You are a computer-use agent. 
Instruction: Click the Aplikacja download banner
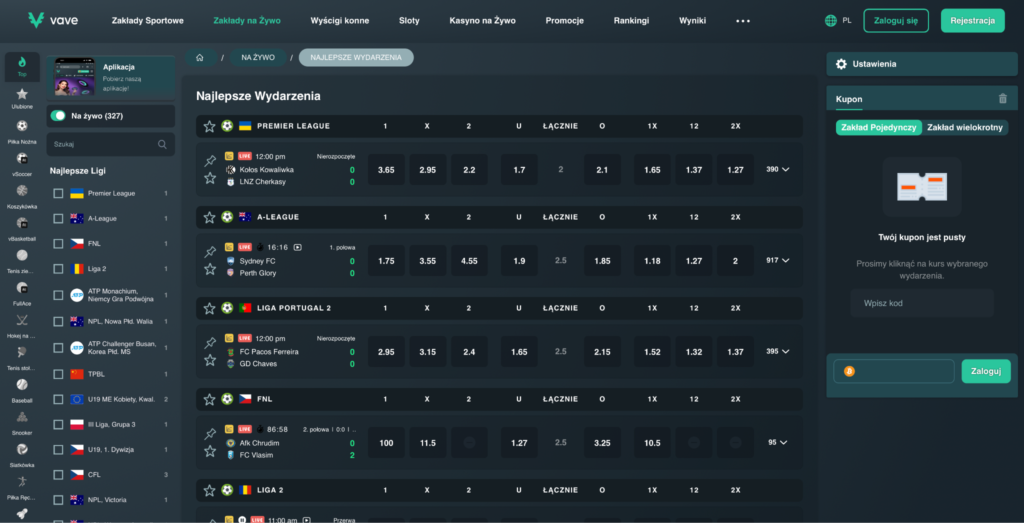[110, 78]
